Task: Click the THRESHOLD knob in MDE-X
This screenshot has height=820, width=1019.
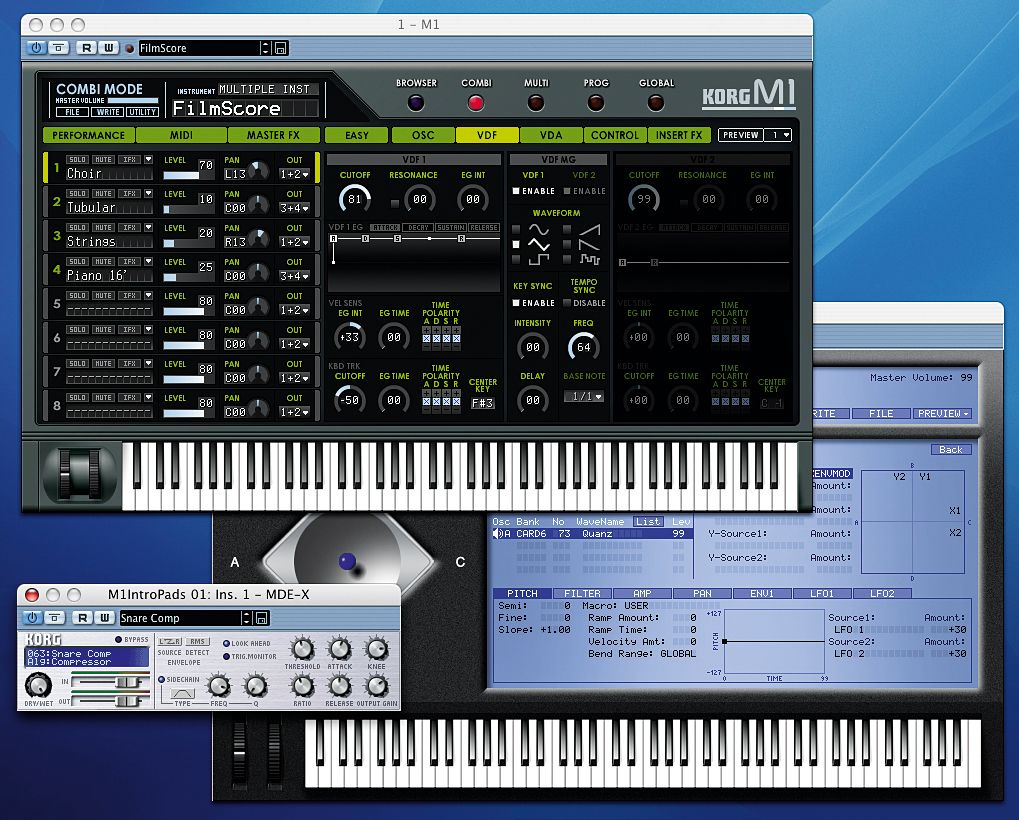Action: point(302,648)
